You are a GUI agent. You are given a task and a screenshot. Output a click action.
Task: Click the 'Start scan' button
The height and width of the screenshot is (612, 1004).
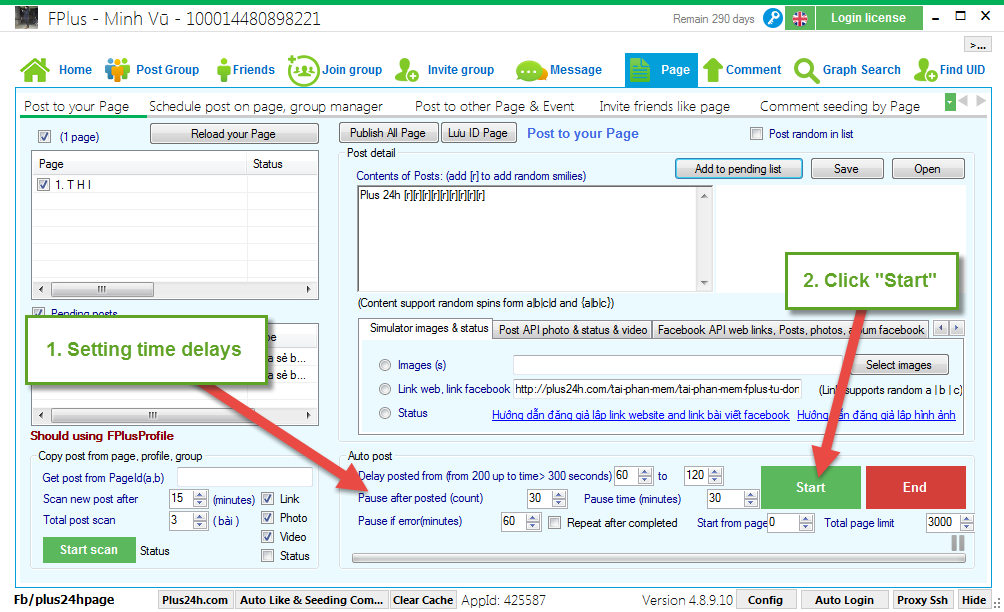(89, 550)
